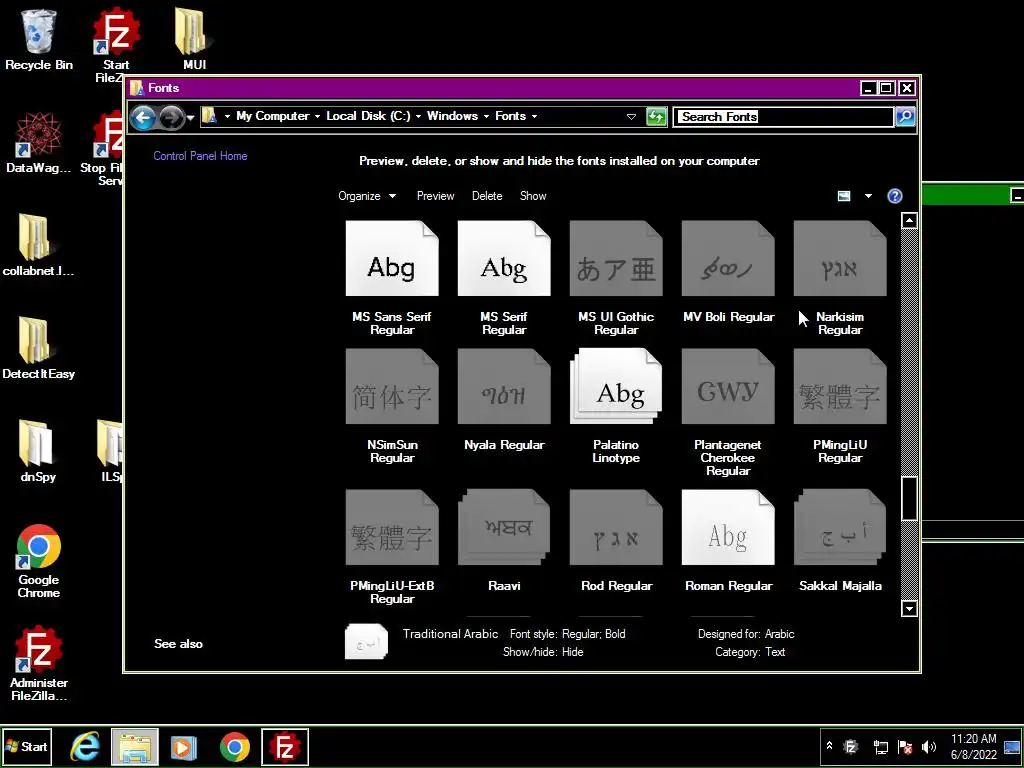Image resolution: width=1024 pixels, height=768 pixels.
Task: Select the Plantagenet Cherokee Regular font
Action: pos(728,387)
